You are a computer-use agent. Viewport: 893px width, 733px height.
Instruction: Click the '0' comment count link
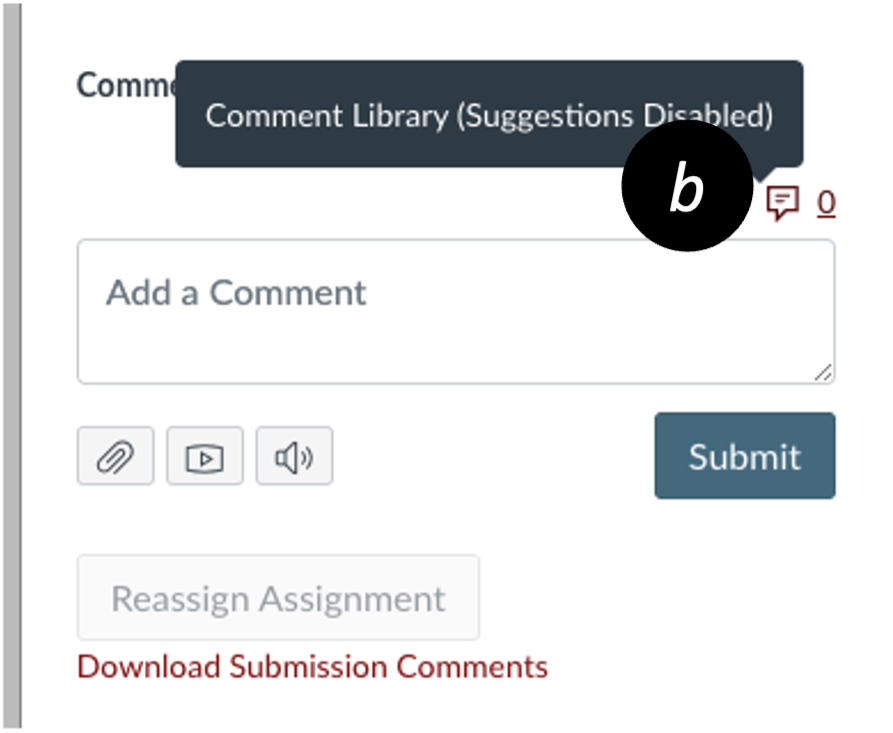pos(825,203)
